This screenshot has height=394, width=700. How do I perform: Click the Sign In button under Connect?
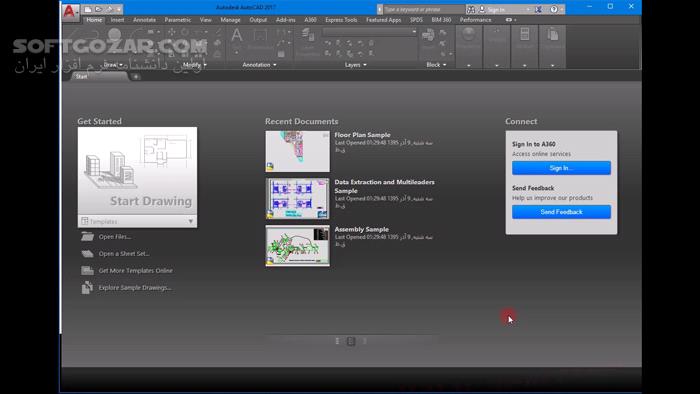tap(561, 168)
